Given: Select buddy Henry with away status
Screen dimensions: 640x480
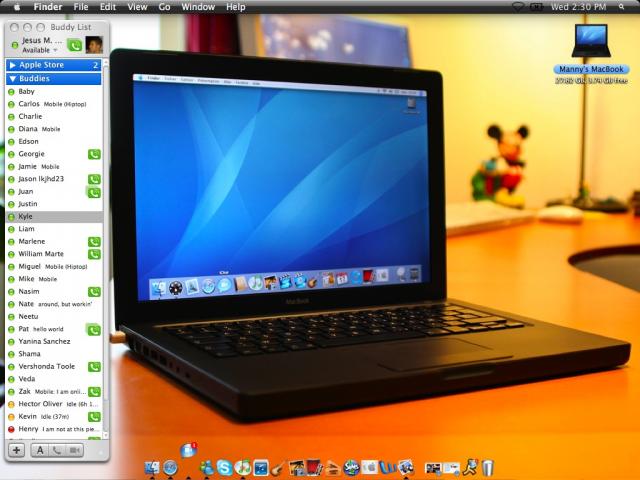Looking at the screenshot, I should [x=54, y=429].
